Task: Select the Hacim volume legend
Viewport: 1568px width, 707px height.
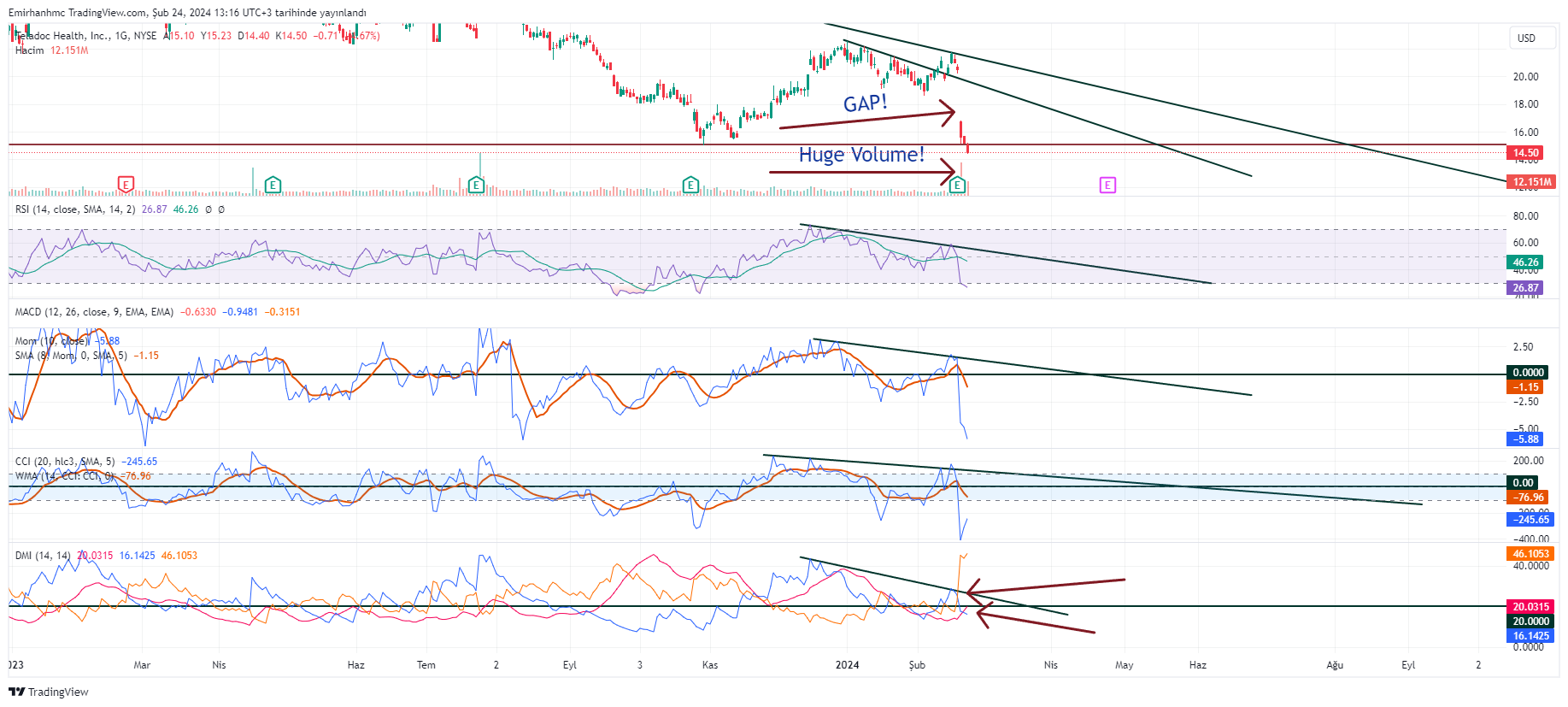Action: (51, 50)
